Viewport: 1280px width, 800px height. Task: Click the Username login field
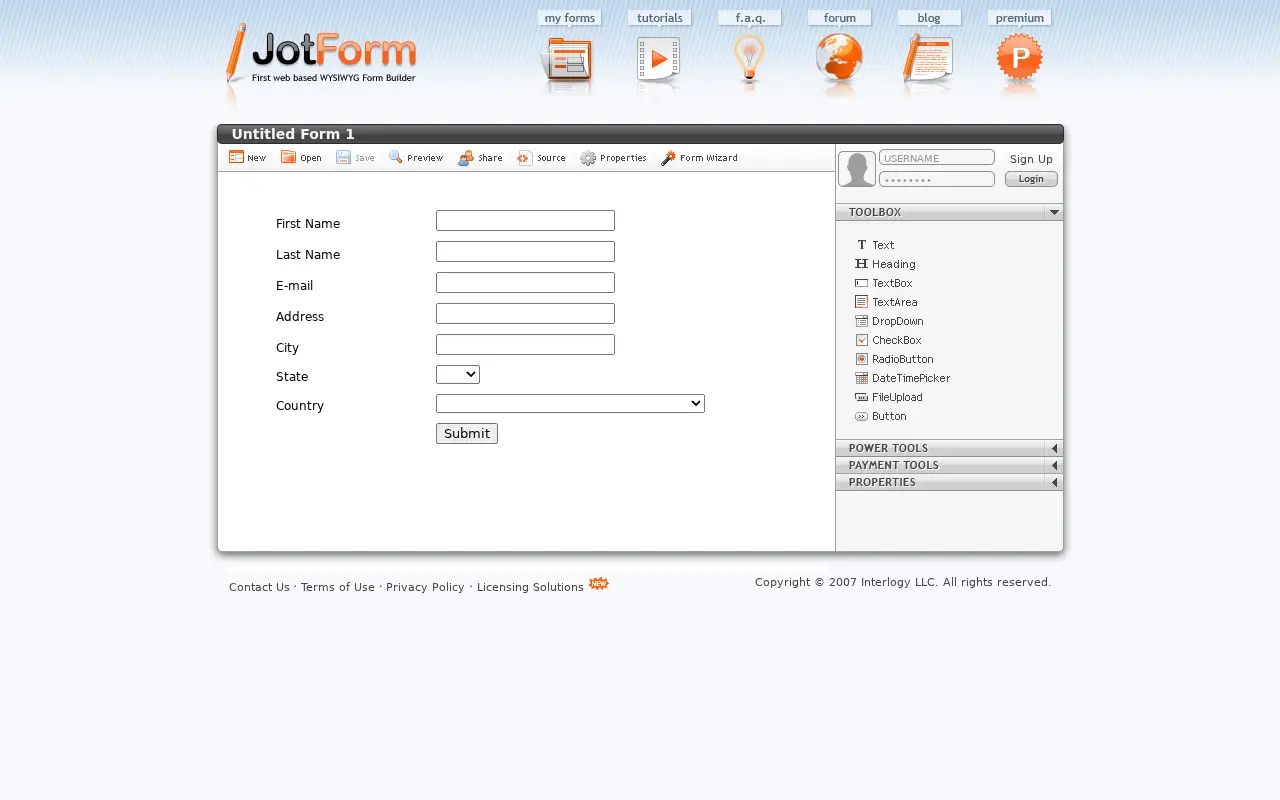point(937,158)
